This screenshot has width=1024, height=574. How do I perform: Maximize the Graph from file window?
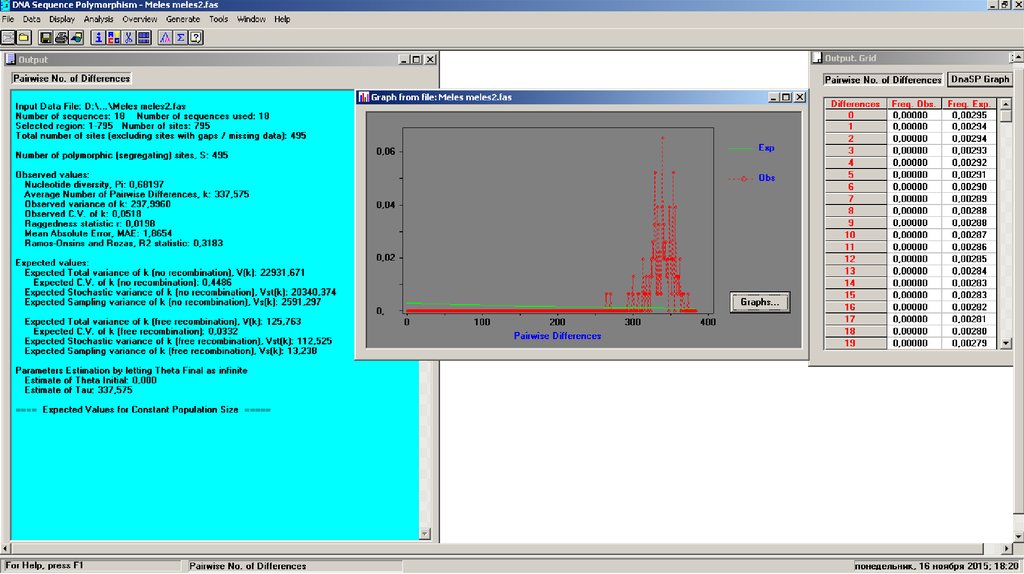point(786,97)
